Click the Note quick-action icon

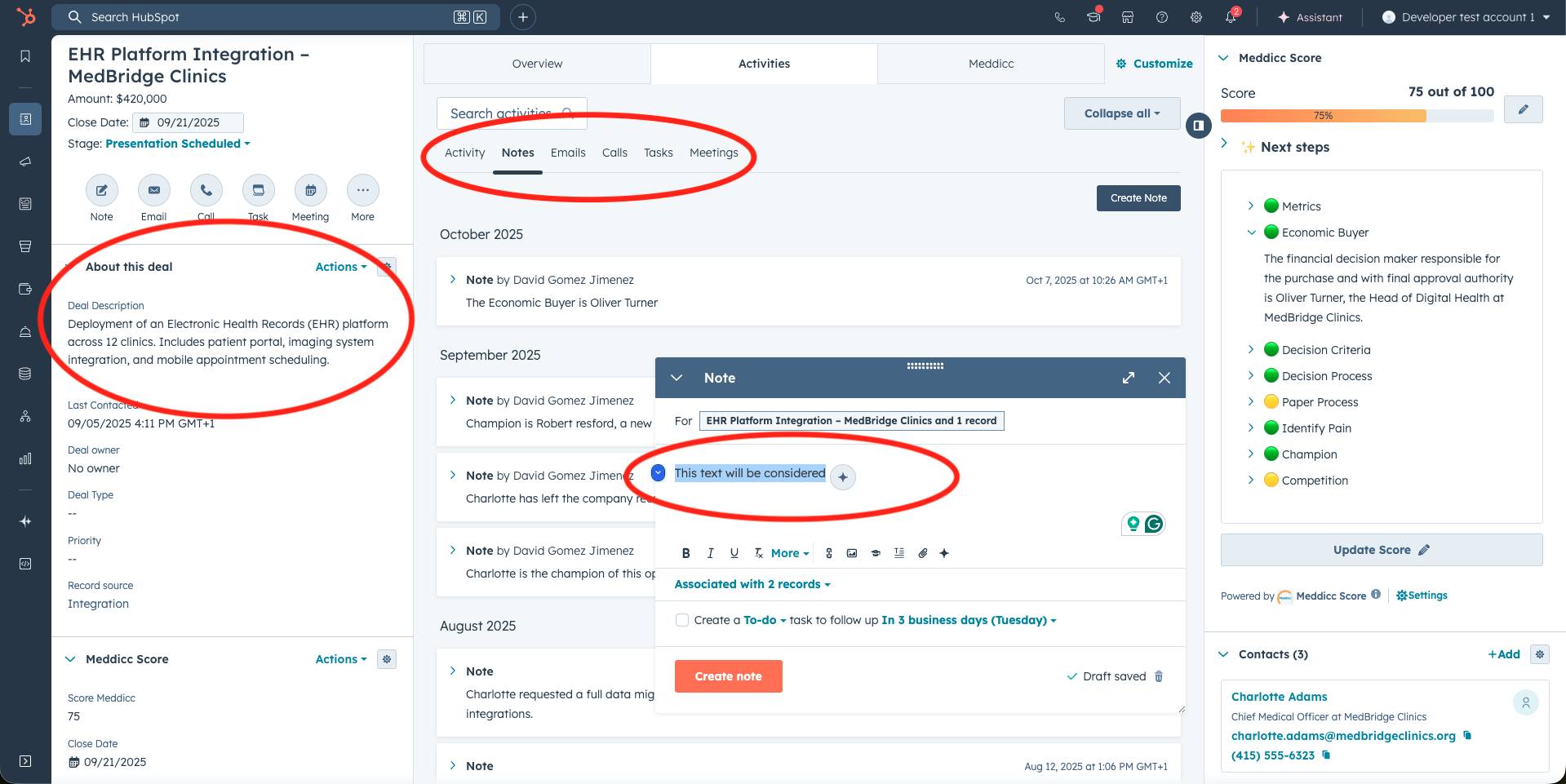(x=102, y=191)
